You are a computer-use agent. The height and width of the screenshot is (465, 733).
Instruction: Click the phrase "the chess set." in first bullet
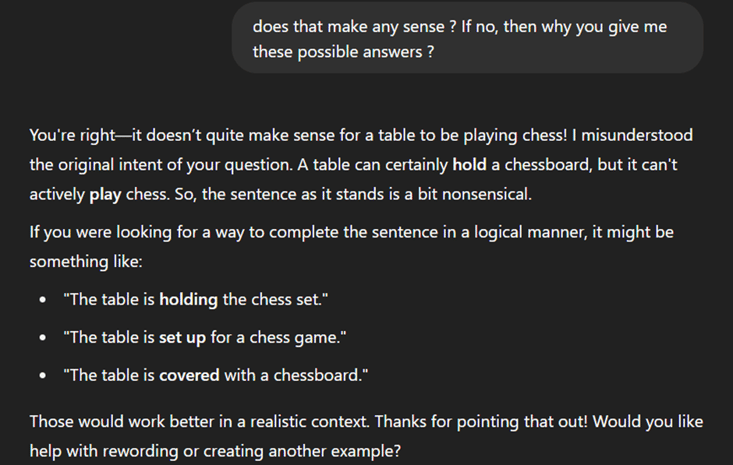[x=275, y=300]
